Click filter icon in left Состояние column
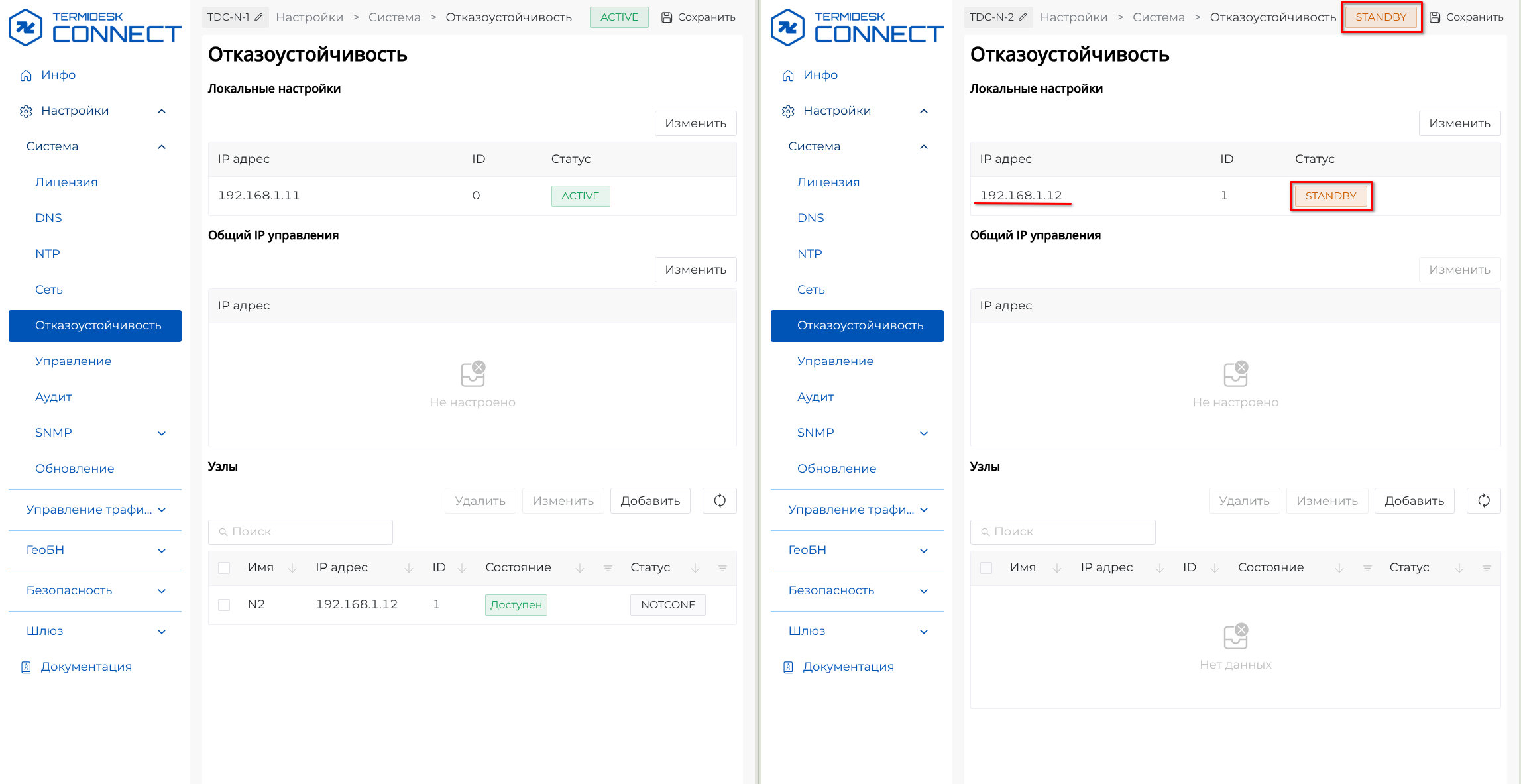Screen dimensions: 1521x784 coord(607,568)
